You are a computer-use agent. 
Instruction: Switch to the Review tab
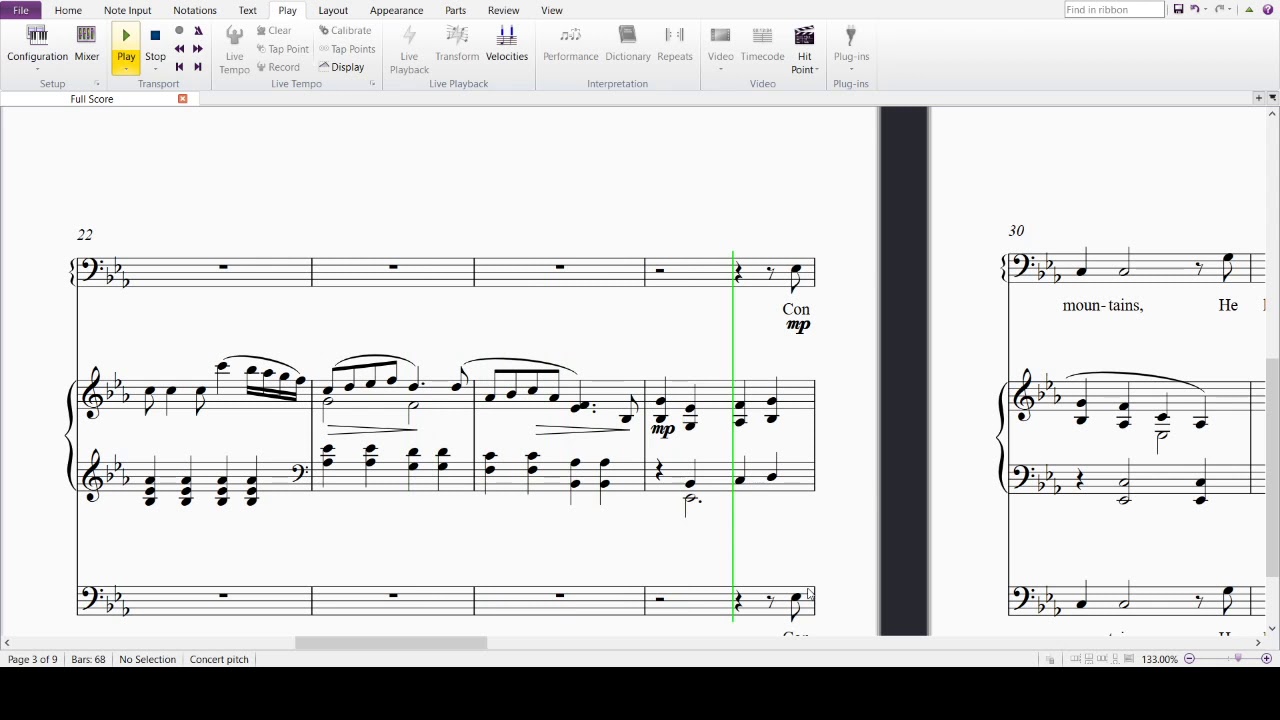503,10
